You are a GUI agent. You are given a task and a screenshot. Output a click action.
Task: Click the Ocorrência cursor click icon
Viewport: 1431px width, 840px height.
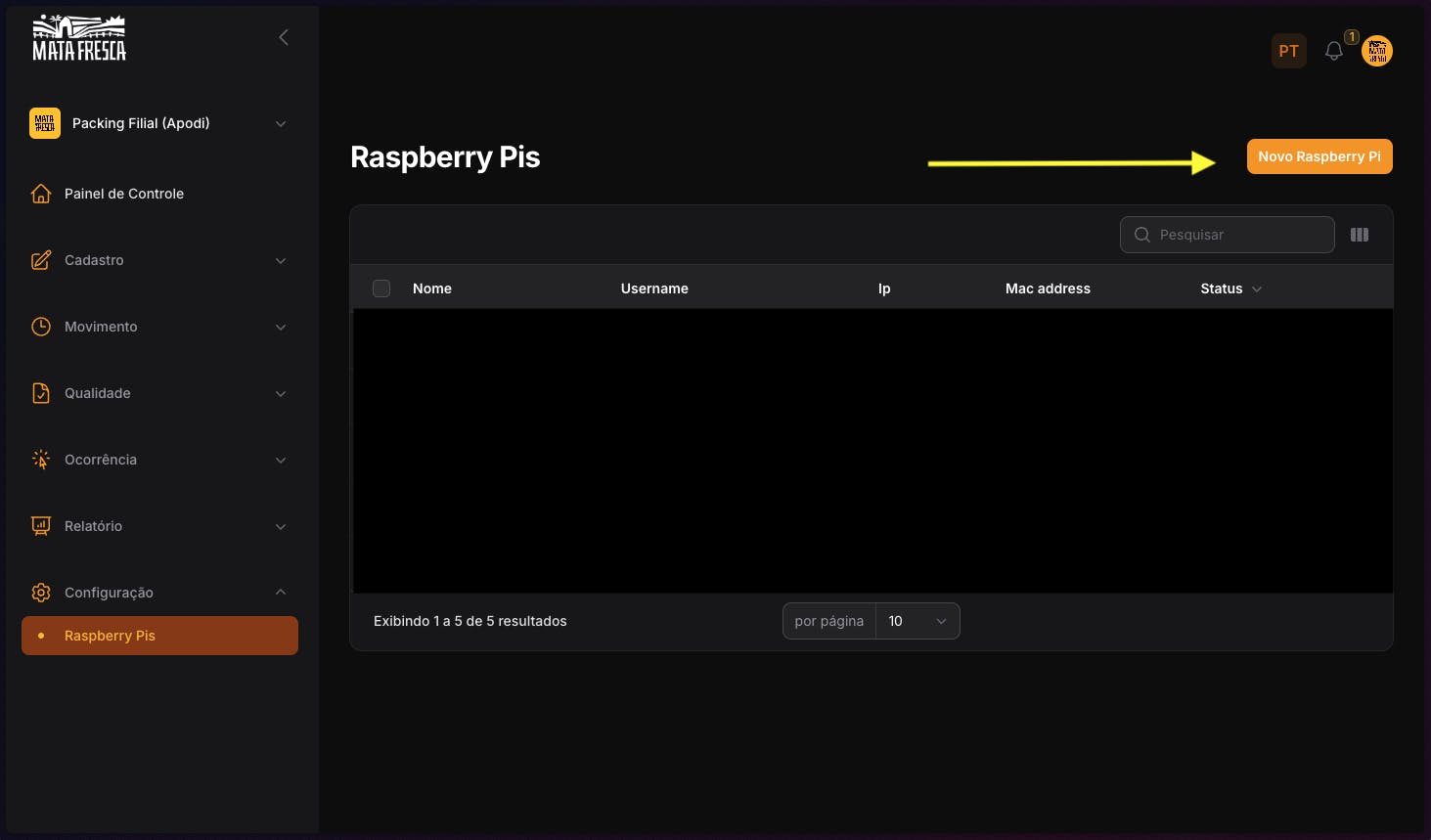coord(41,460)
